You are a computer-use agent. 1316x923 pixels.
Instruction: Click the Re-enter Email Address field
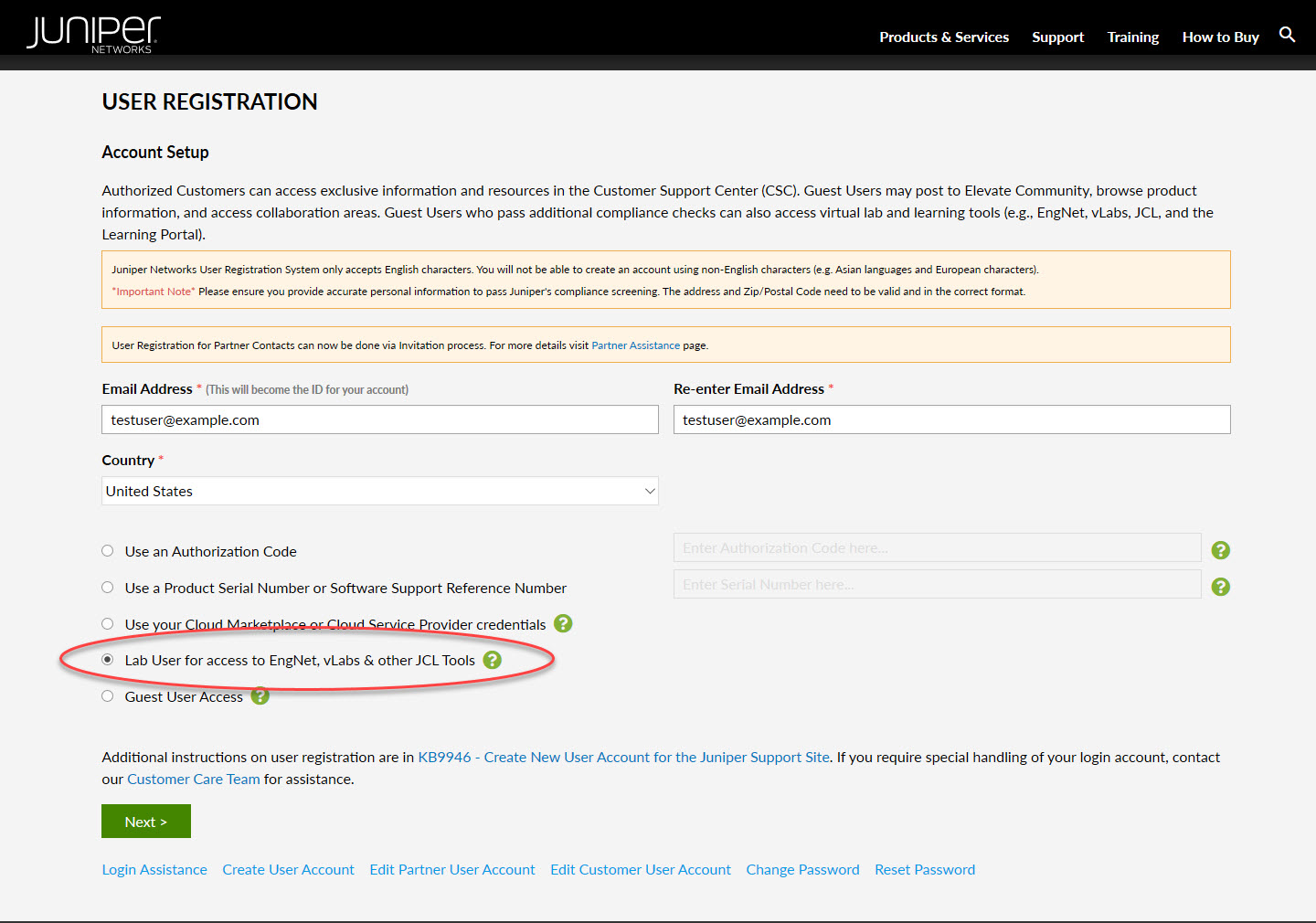(x=952, y=419)
